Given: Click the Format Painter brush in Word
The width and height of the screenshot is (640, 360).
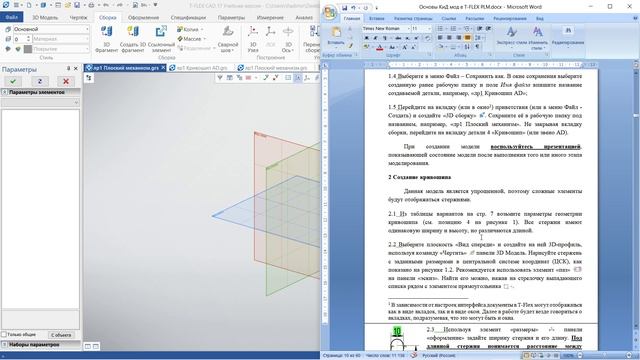Looking at the screenshot, I should pyautogui.click(x=350, y=45).
